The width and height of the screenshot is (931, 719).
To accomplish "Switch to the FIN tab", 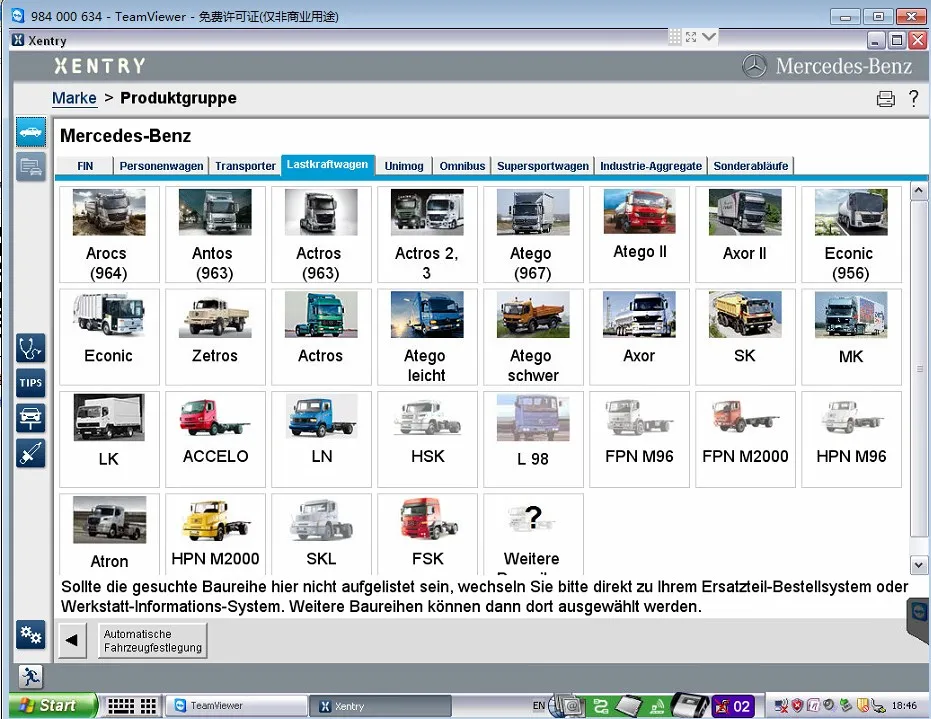I will tap(85, 166).
